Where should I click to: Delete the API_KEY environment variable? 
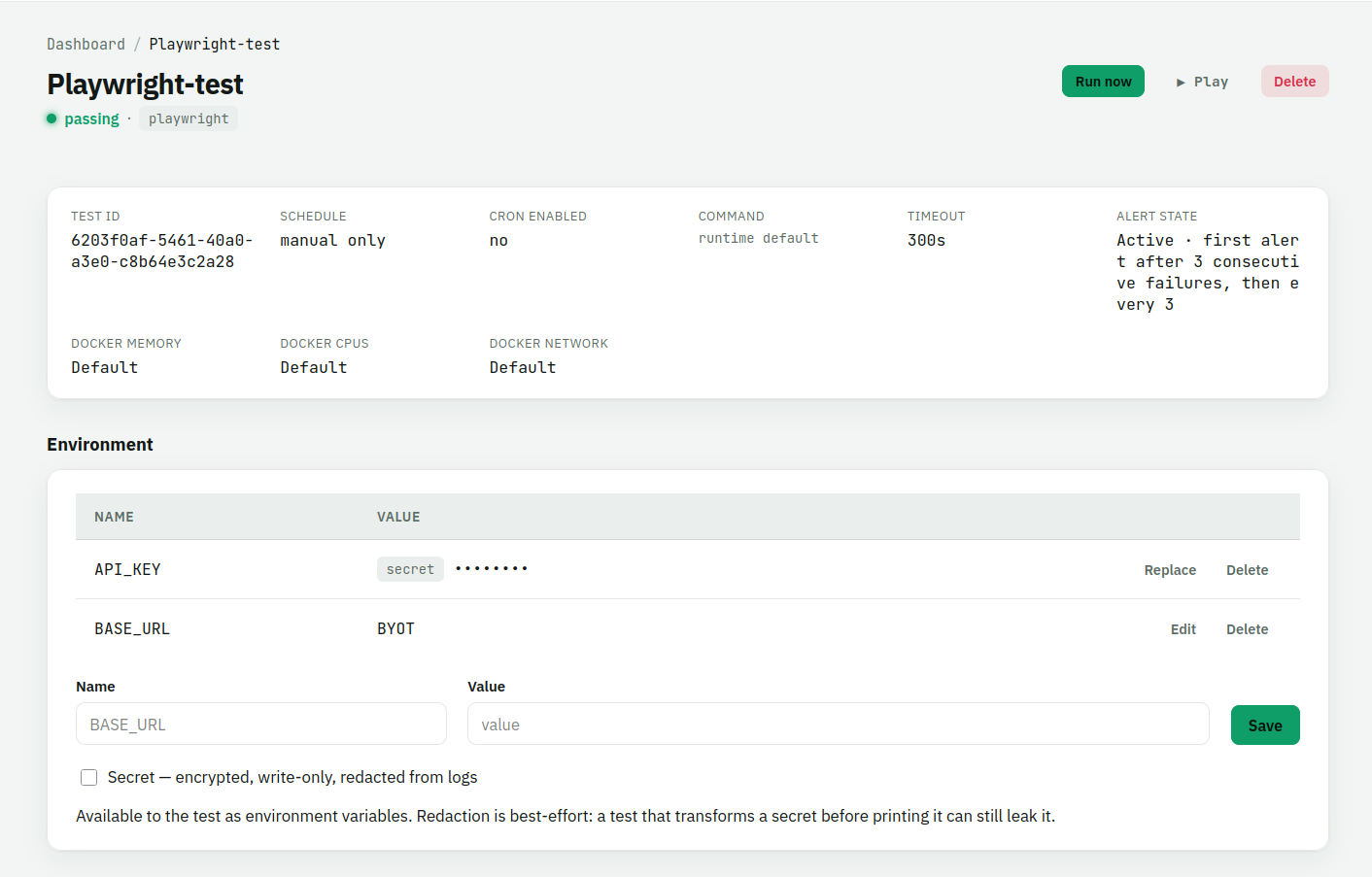1247,570
